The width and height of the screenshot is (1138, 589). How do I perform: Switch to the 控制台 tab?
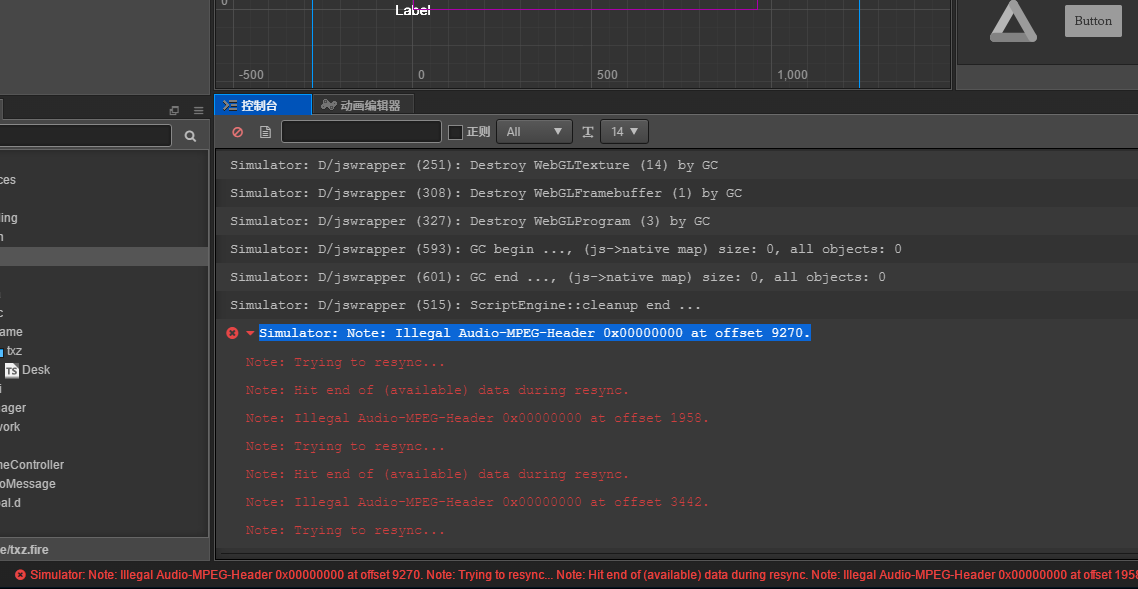click(263, 105)
